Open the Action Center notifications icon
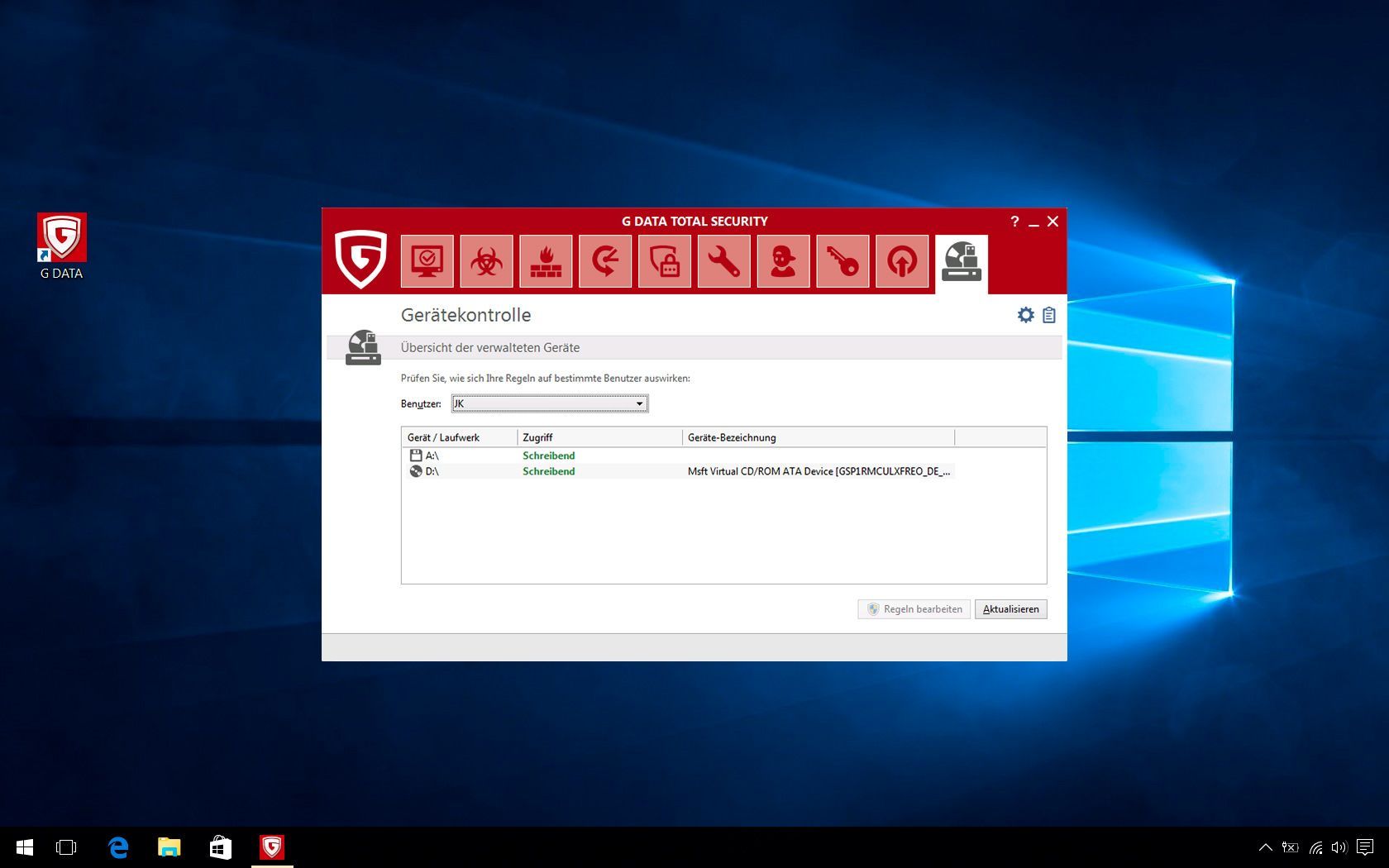 [x=1365, y=847]
